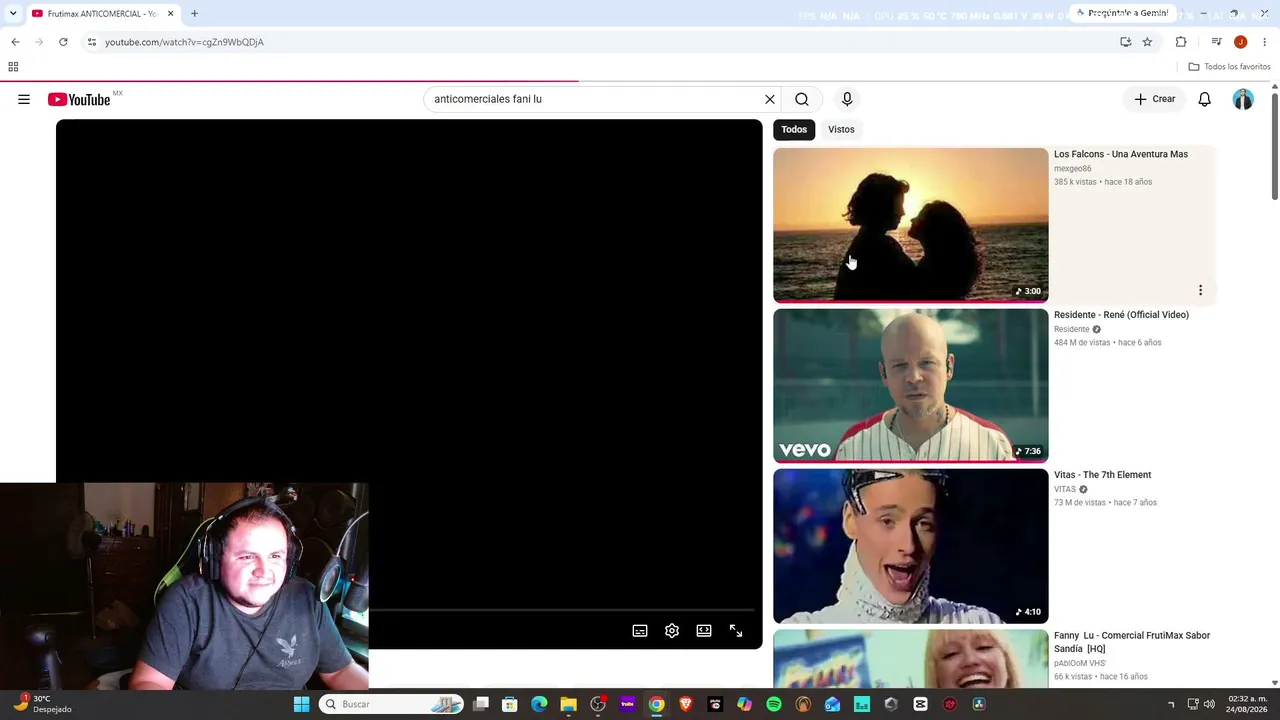The height and width of the screenshot is (720, 1280).
Task: Open the volume control in system tray
Action: click(1209, 704)
